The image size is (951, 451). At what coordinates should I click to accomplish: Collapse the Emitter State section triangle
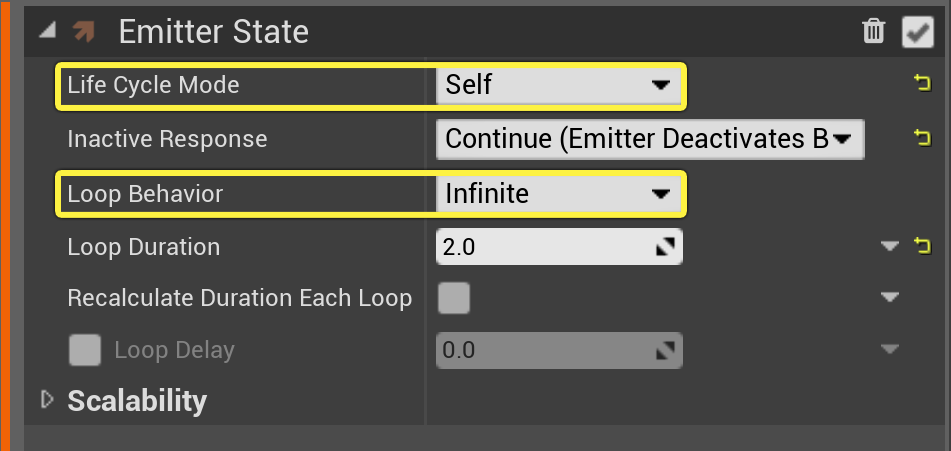47,32
